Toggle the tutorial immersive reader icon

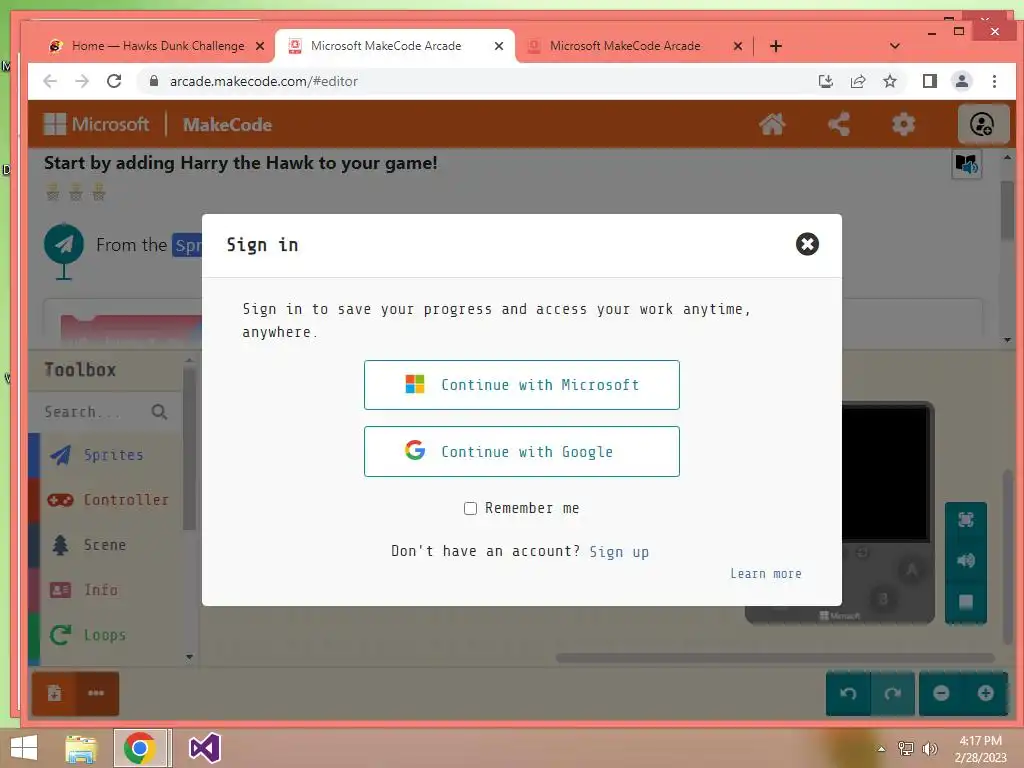[x=967, y=163]
